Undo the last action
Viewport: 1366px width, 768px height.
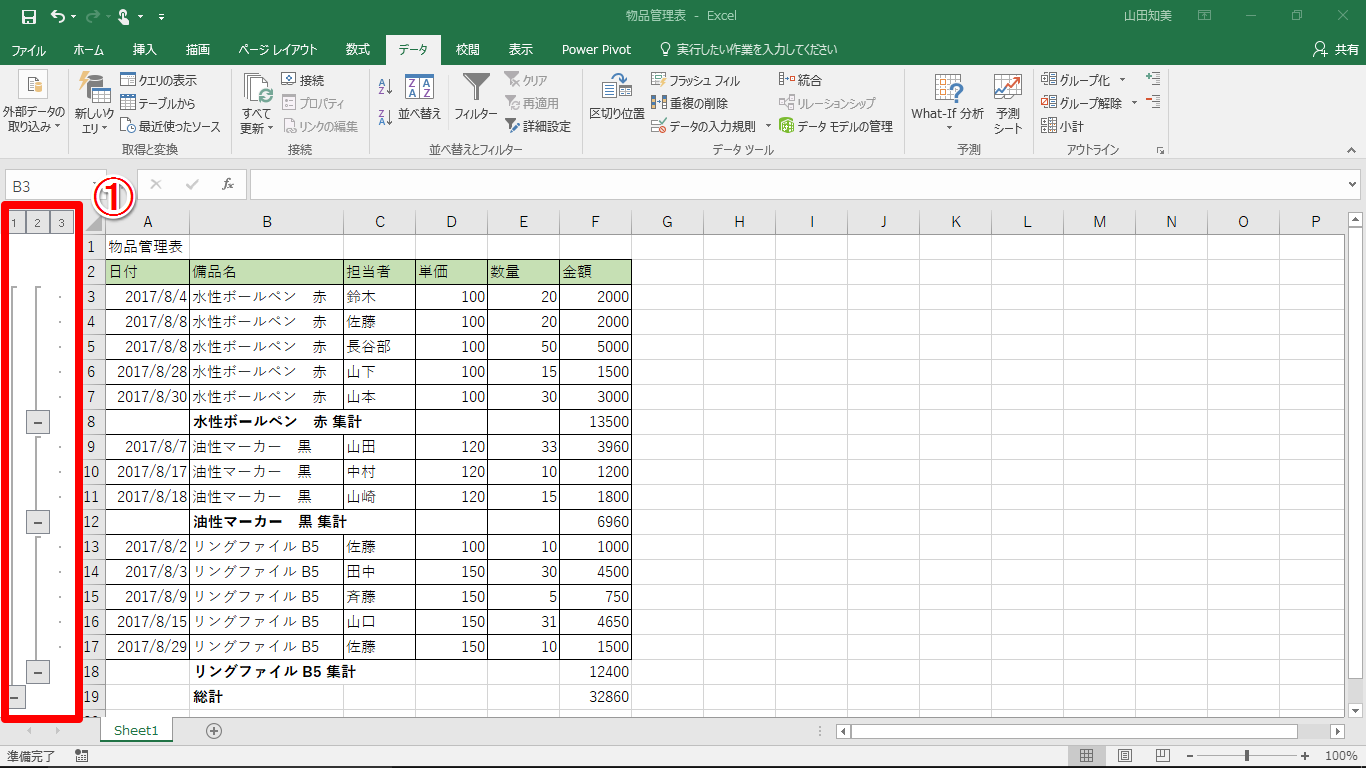(x=58, y=16)
